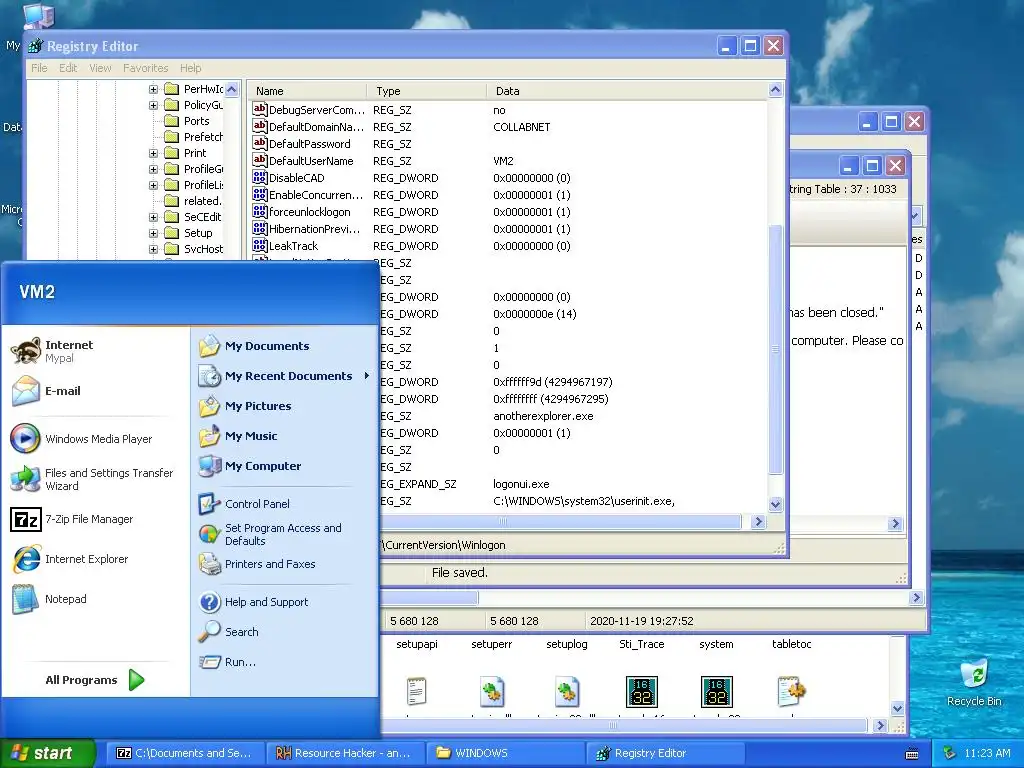This screenshot has width=1024, height=768.
Task: Click the tray icon next to clock
Action: 950,753
